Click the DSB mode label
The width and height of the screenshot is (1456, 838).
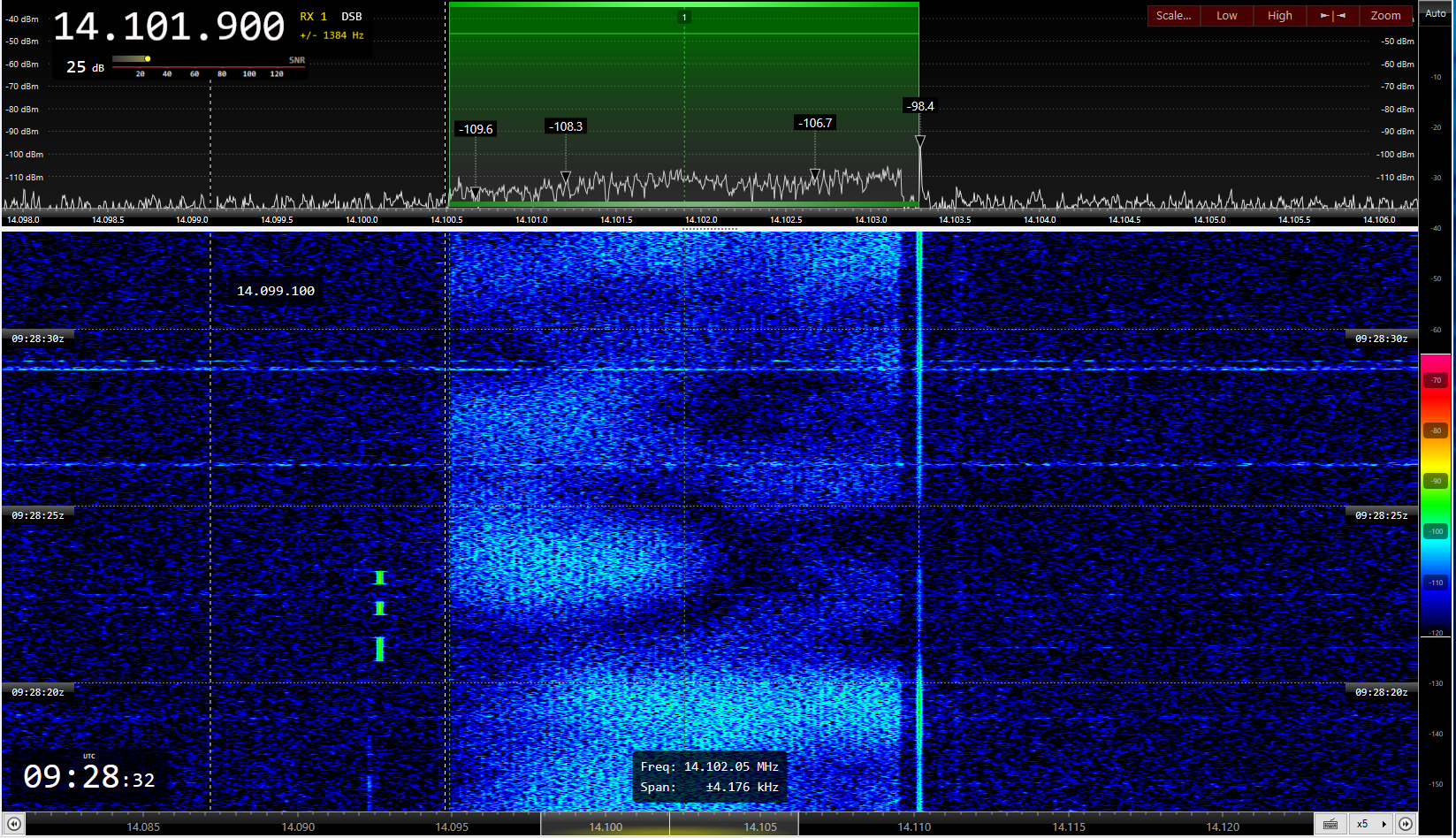coord(352,17)
